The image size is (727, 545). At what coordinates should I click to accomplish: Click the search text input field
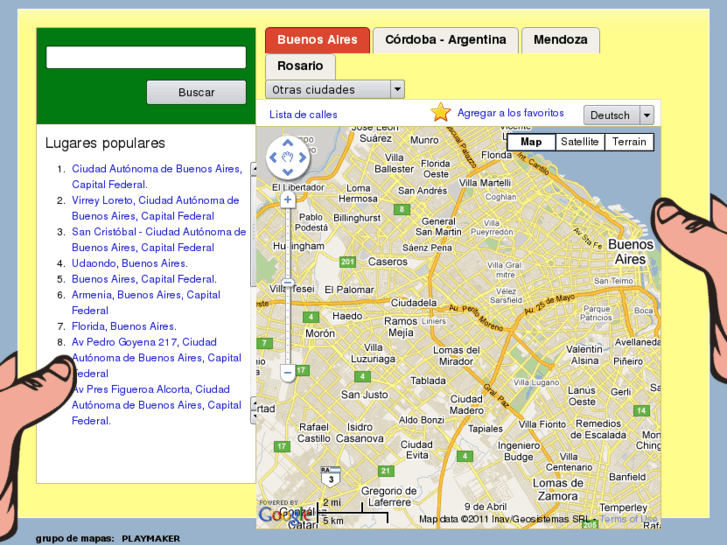[146, 57]
